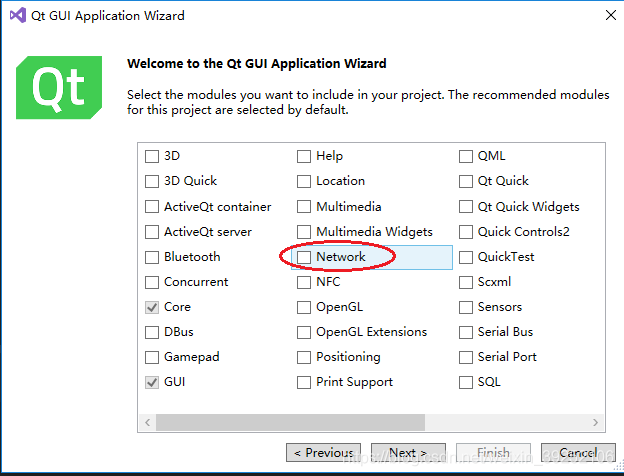Enable the Bluetooth module
The image size is (624, 476).
click(152, 258)
